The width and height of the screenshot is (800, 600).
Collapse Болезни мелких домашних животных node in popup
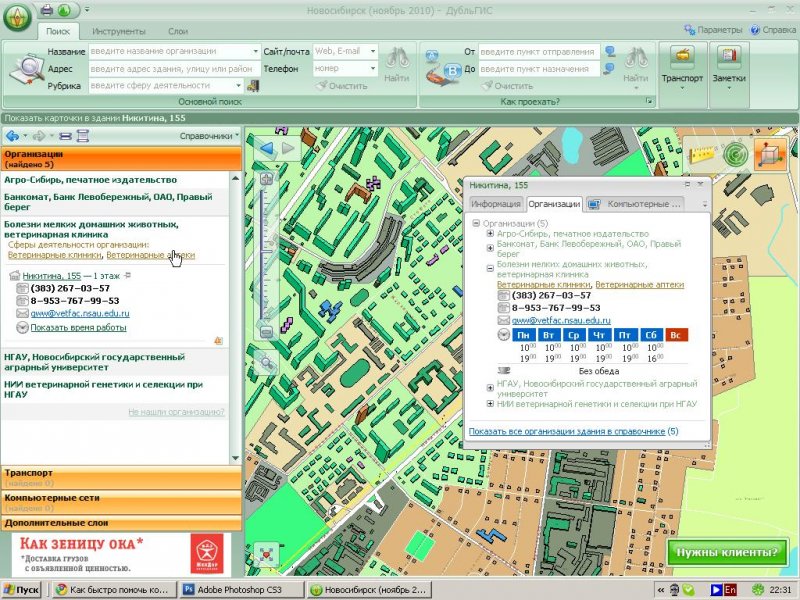point(490,268)
